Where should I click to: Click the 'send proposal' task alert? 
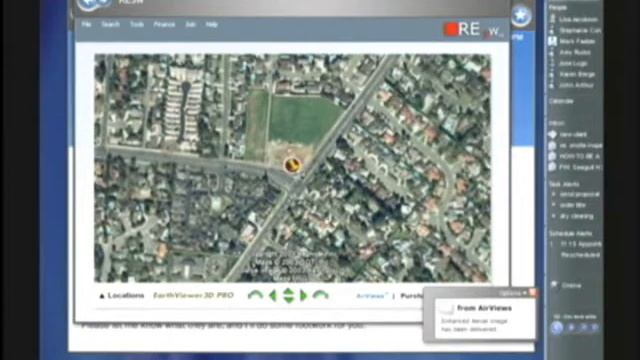point(580,194)
